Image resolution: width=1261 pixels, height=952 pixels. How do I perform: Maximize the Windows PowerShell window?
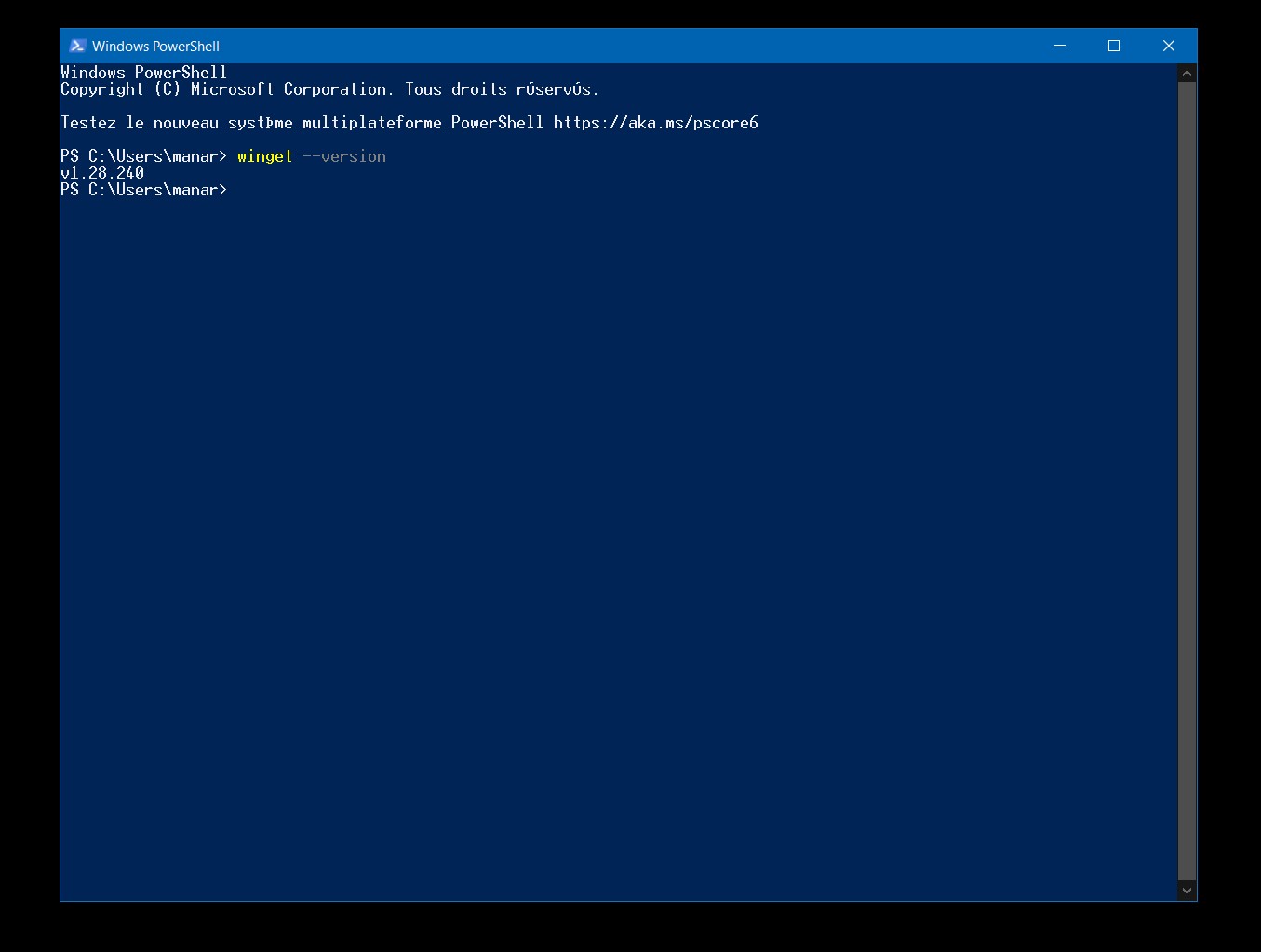coord(1114,46)
